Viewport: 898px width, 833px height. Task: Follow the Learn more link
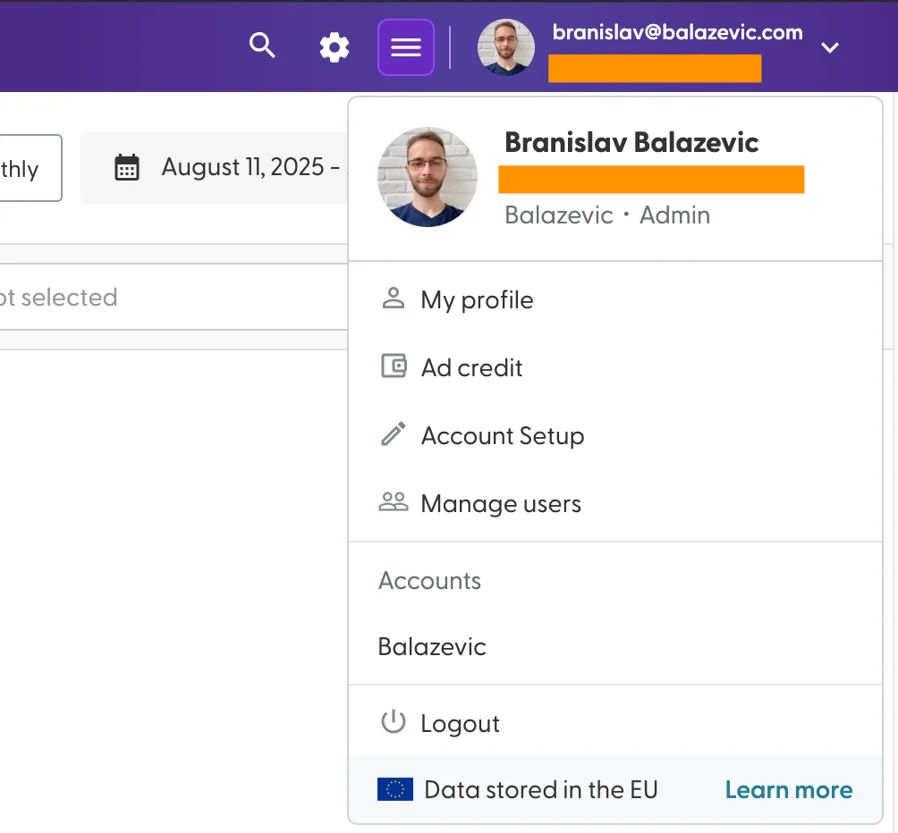(789, 790)
